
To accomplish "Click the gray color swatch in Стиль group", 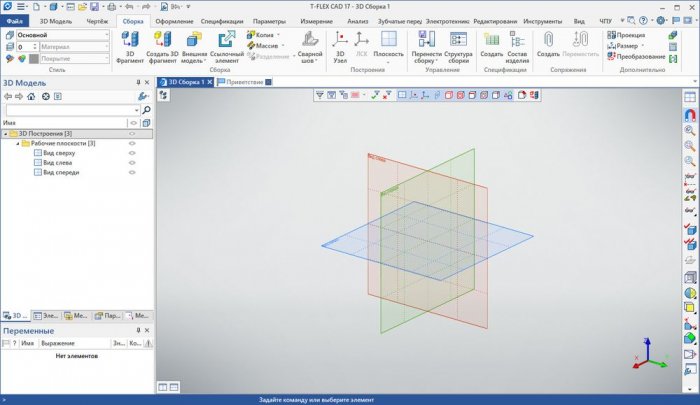I will 34,58.
